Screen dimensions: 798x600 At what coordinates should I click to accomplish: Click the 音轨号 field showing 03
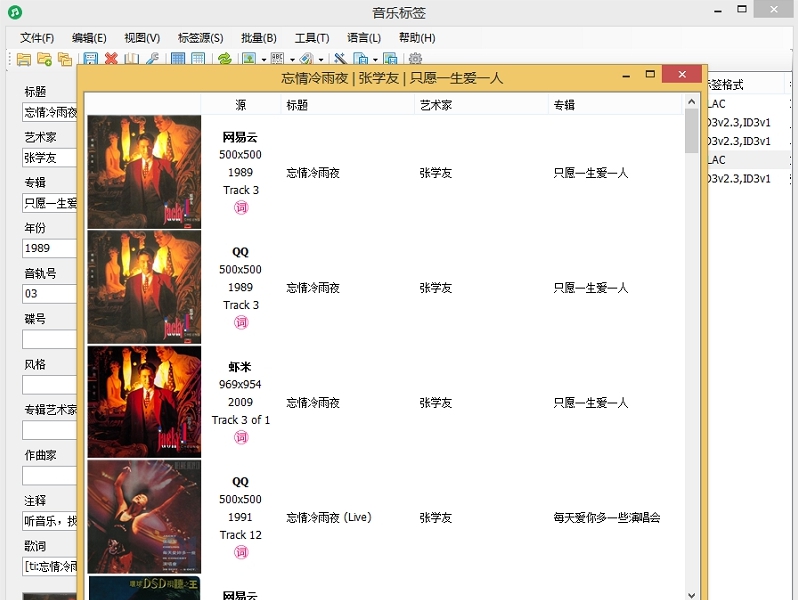click(49, 294)
